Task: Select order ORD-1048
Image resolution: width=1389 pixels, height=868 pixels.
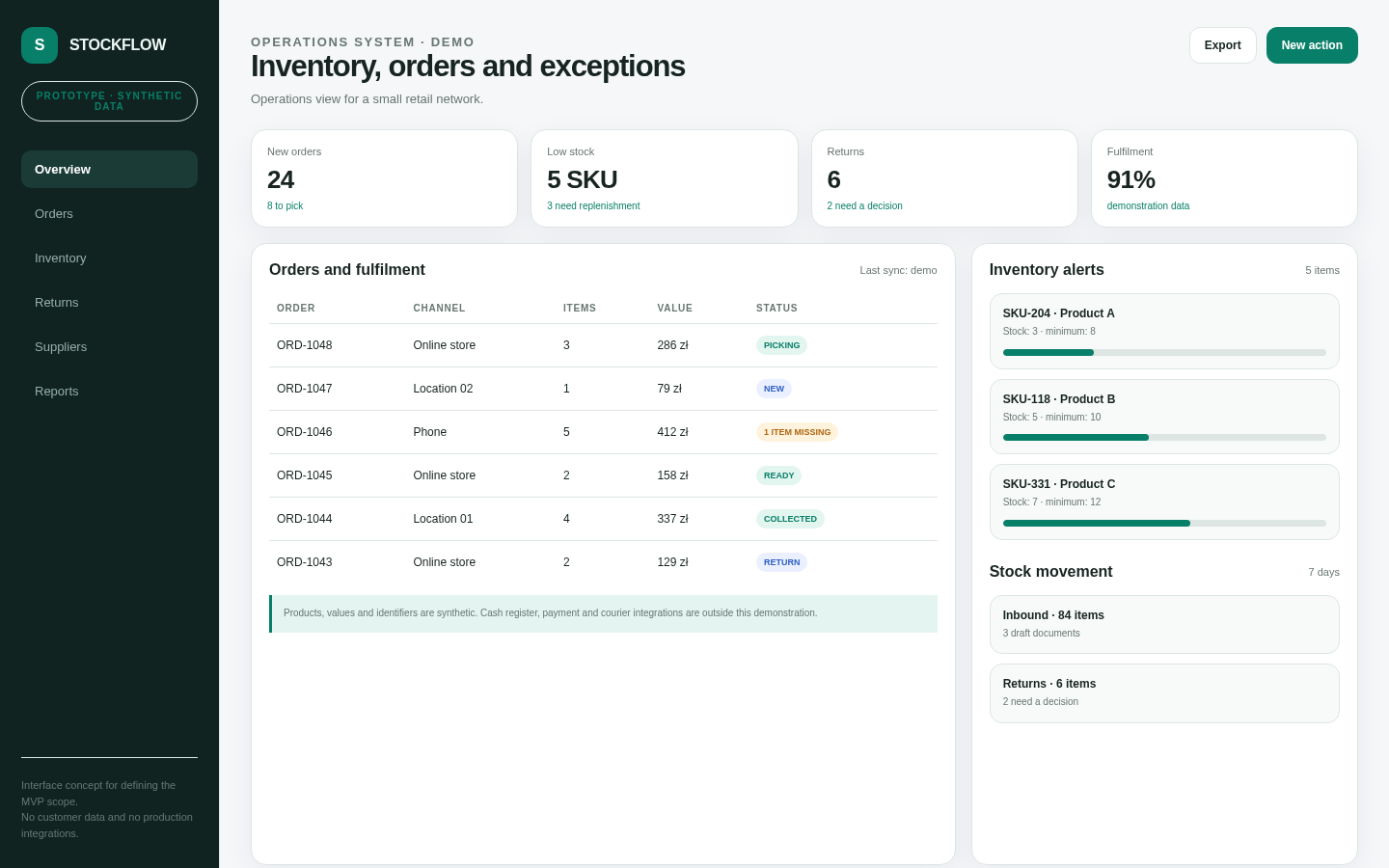Action: click(603, 345)
